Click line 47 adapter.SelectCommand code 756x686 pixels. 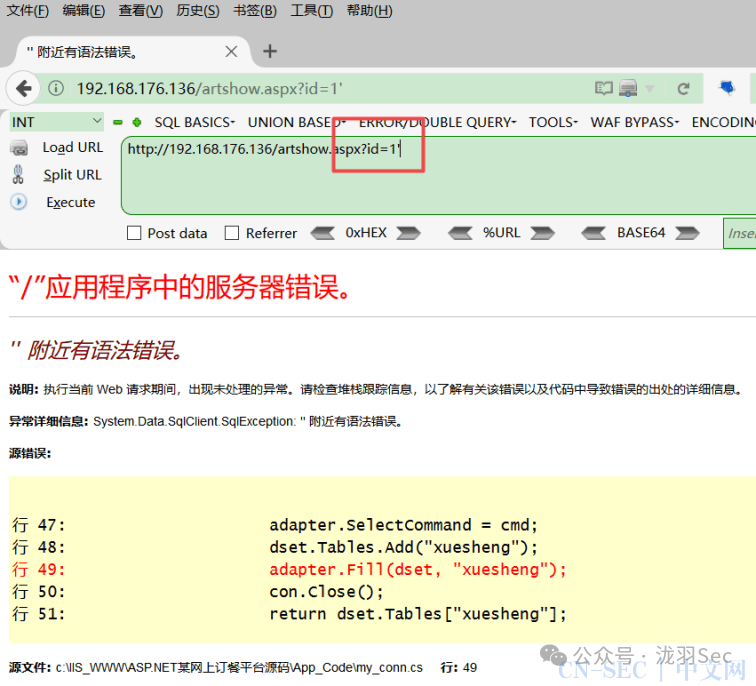pos(403,525)
